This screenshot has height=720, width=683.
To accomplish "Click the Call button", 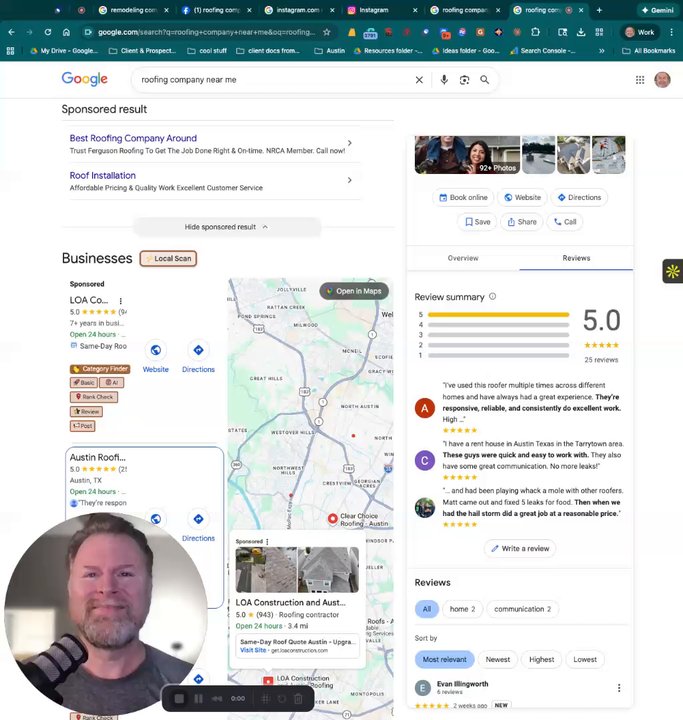I will point(565,222).
